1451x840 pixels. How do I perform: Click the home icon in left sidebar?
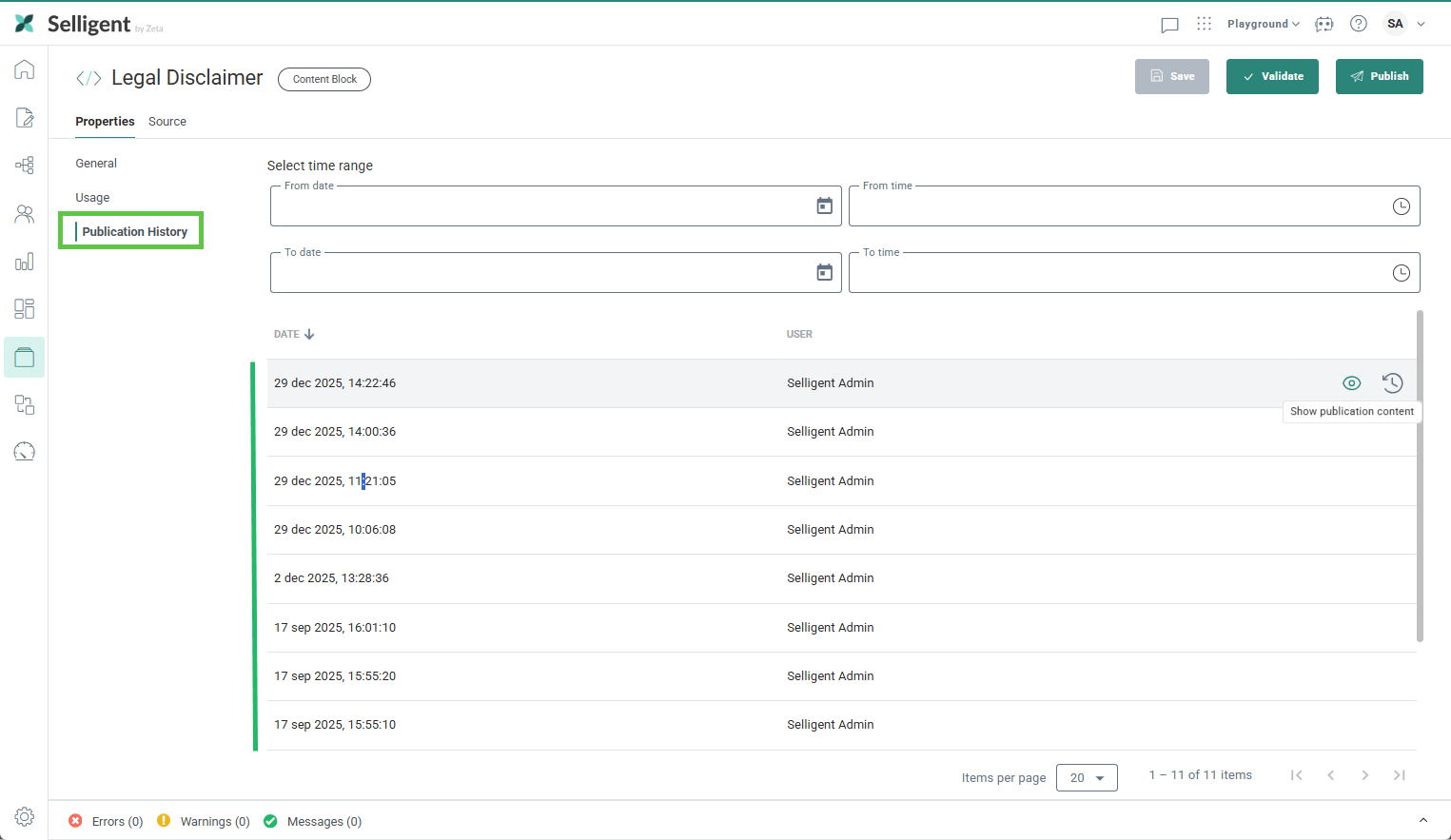click(x=25, y=69)
